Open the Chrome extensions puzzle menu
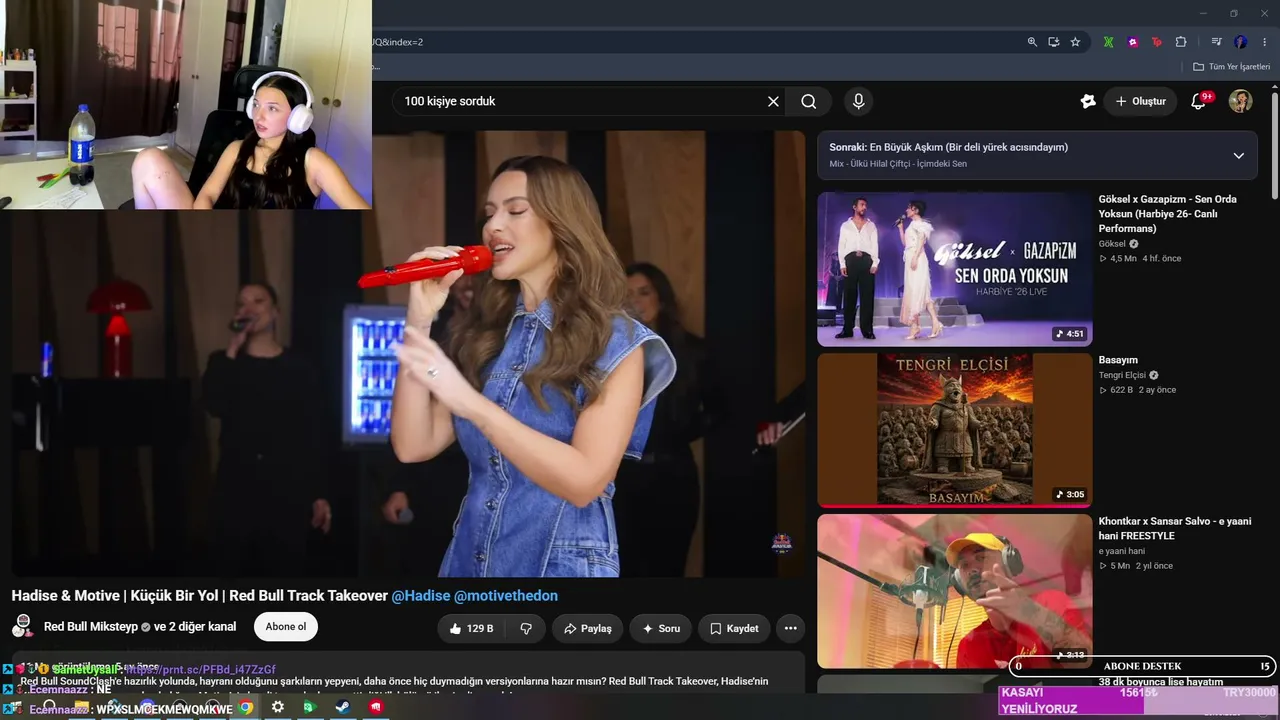Image resolution: width=1280 pixels, height=720 pixels. pos(1181,42)
